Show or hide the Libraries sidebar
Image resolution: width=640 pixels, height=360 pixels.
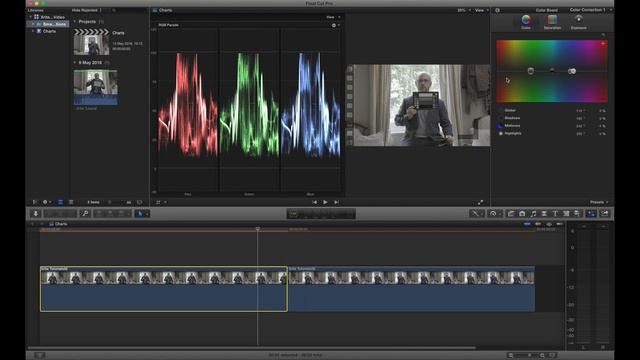pyautogui.click(x=35, y=202)
